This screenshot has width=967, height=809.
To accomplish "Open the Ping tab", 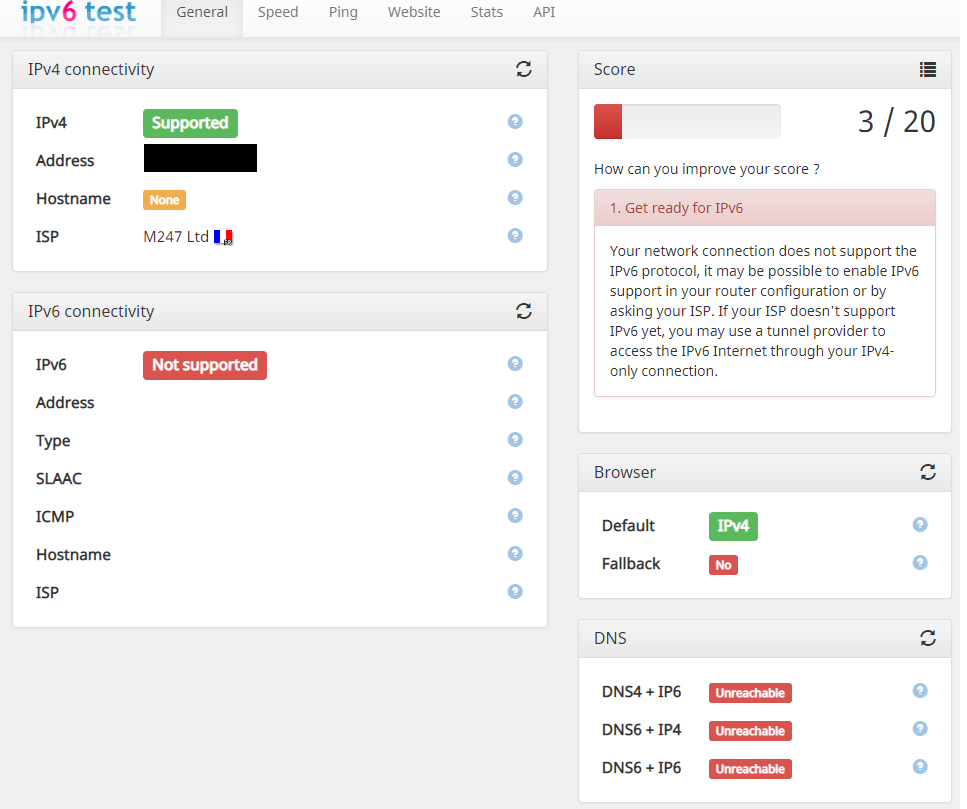I will (343, 13).
